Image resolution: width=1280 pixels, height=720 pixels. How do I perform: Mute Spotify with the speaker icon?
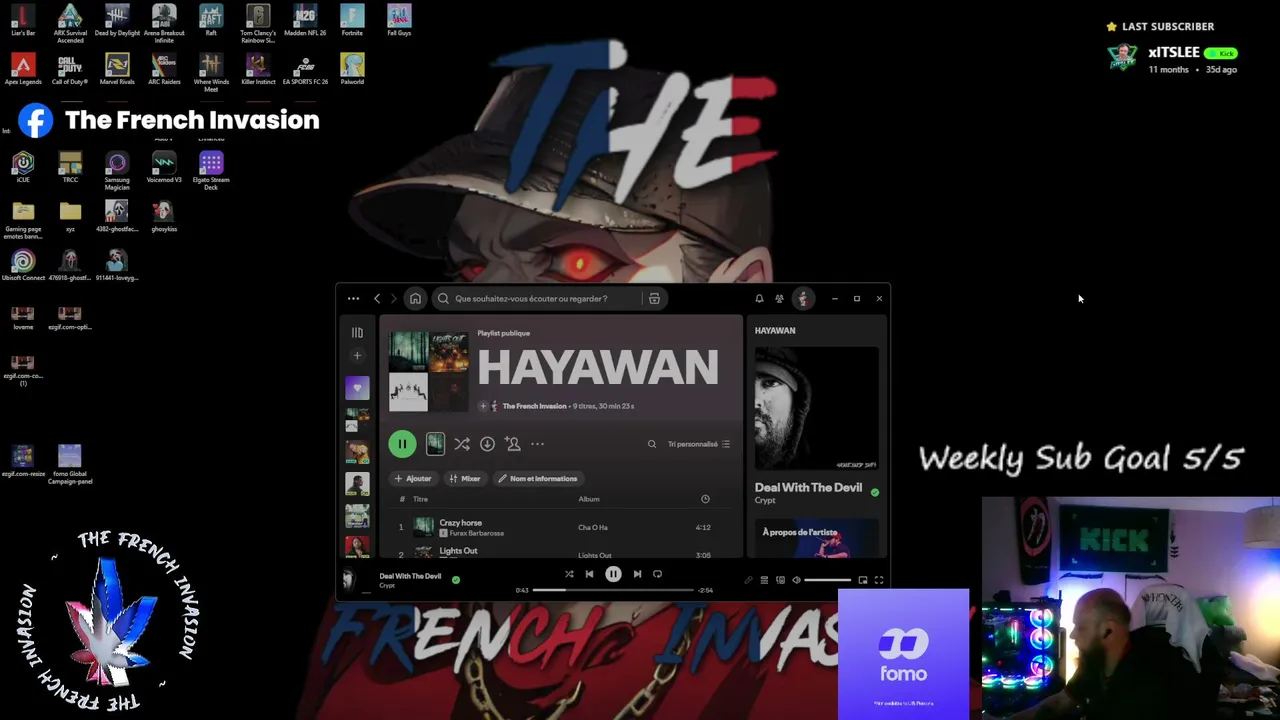click(796, 580)
